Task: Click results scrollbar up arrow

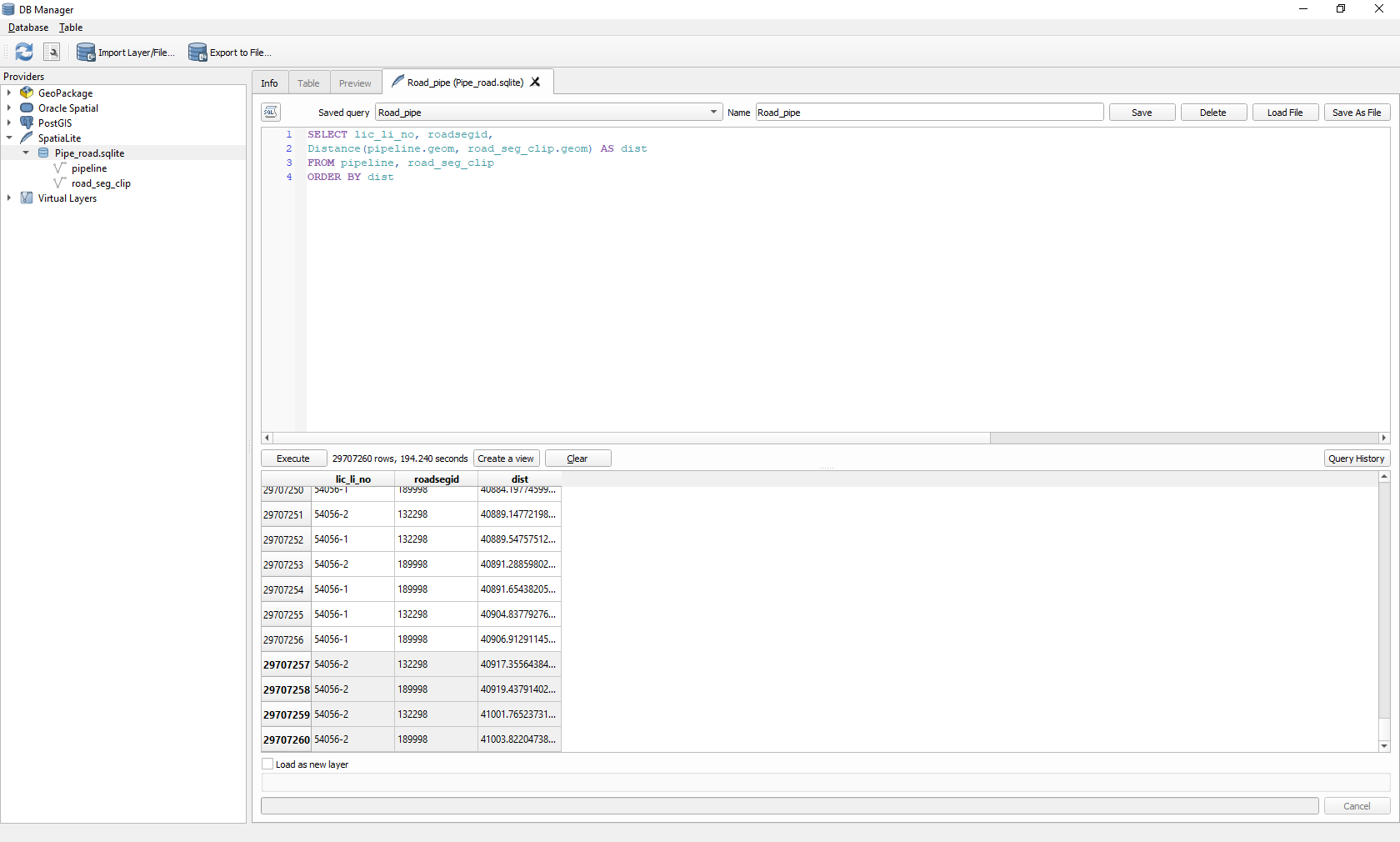Action: tap(1384, 477)
